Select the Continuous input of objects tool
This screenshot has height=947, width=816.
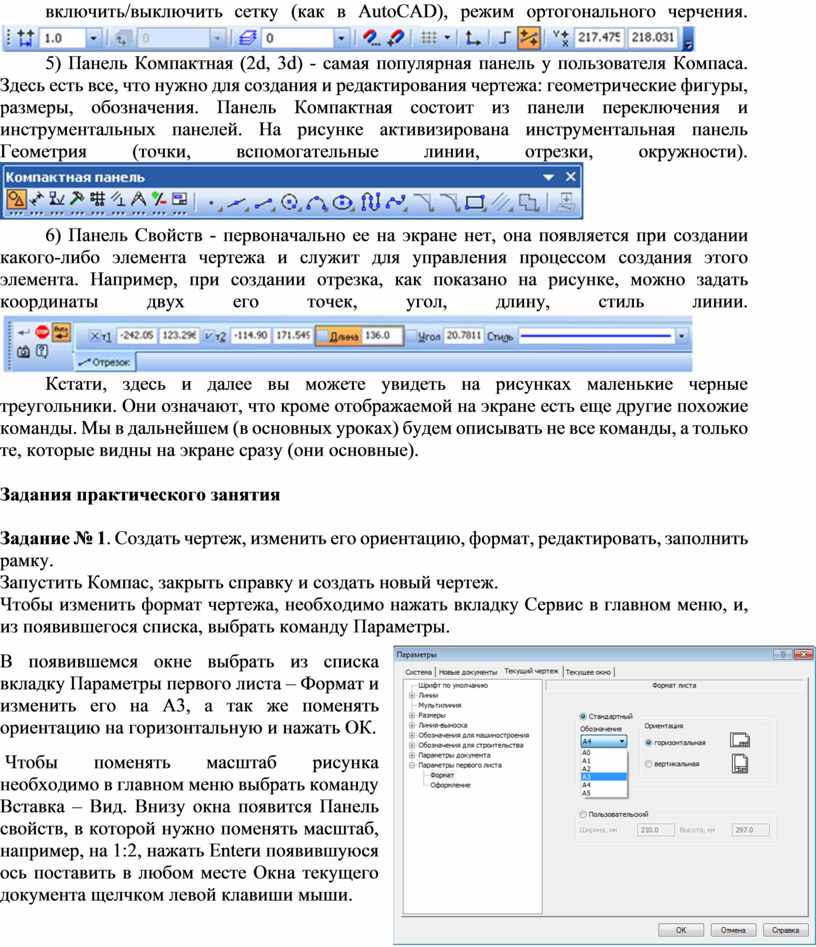tap(370, 202)
